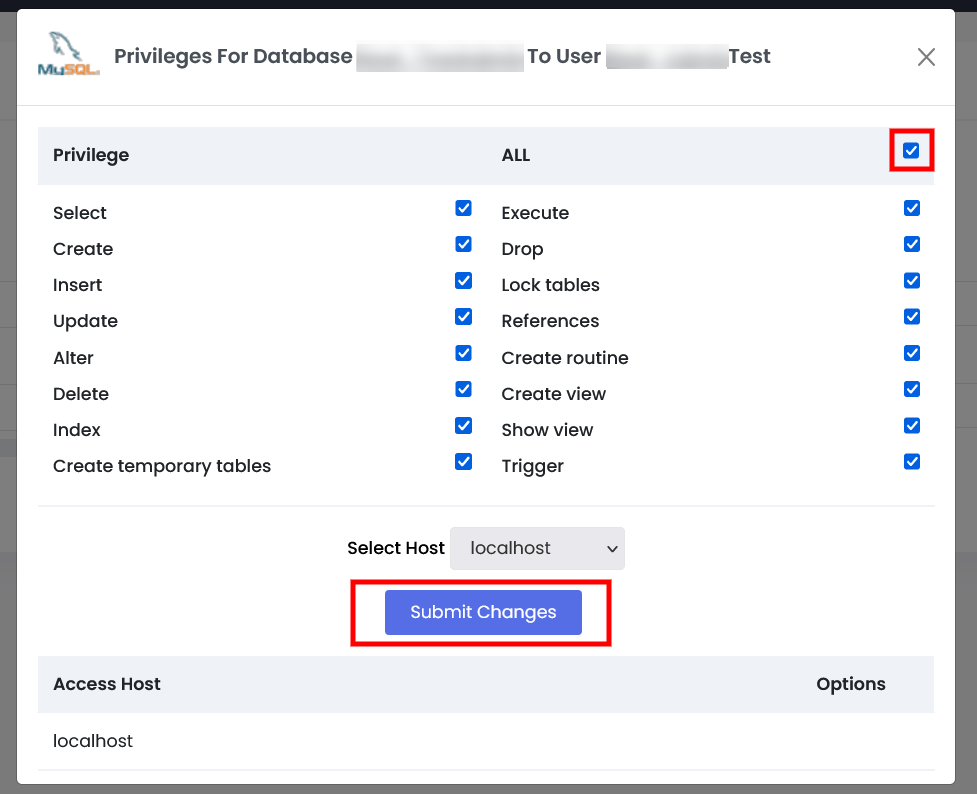Toggle the Index privilege checkbox
The height and width of the screenshot is (794, 977).
coord(463,425)
